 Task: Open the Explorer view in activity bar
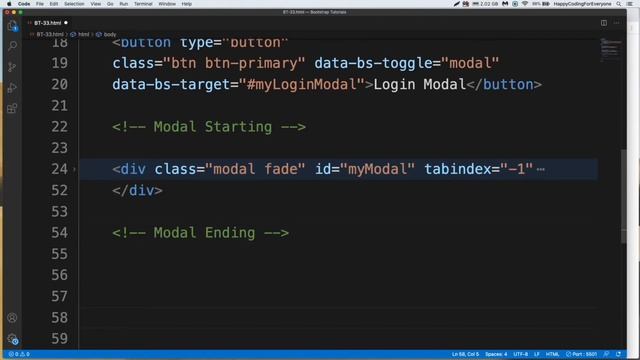(x=12, y=26)
